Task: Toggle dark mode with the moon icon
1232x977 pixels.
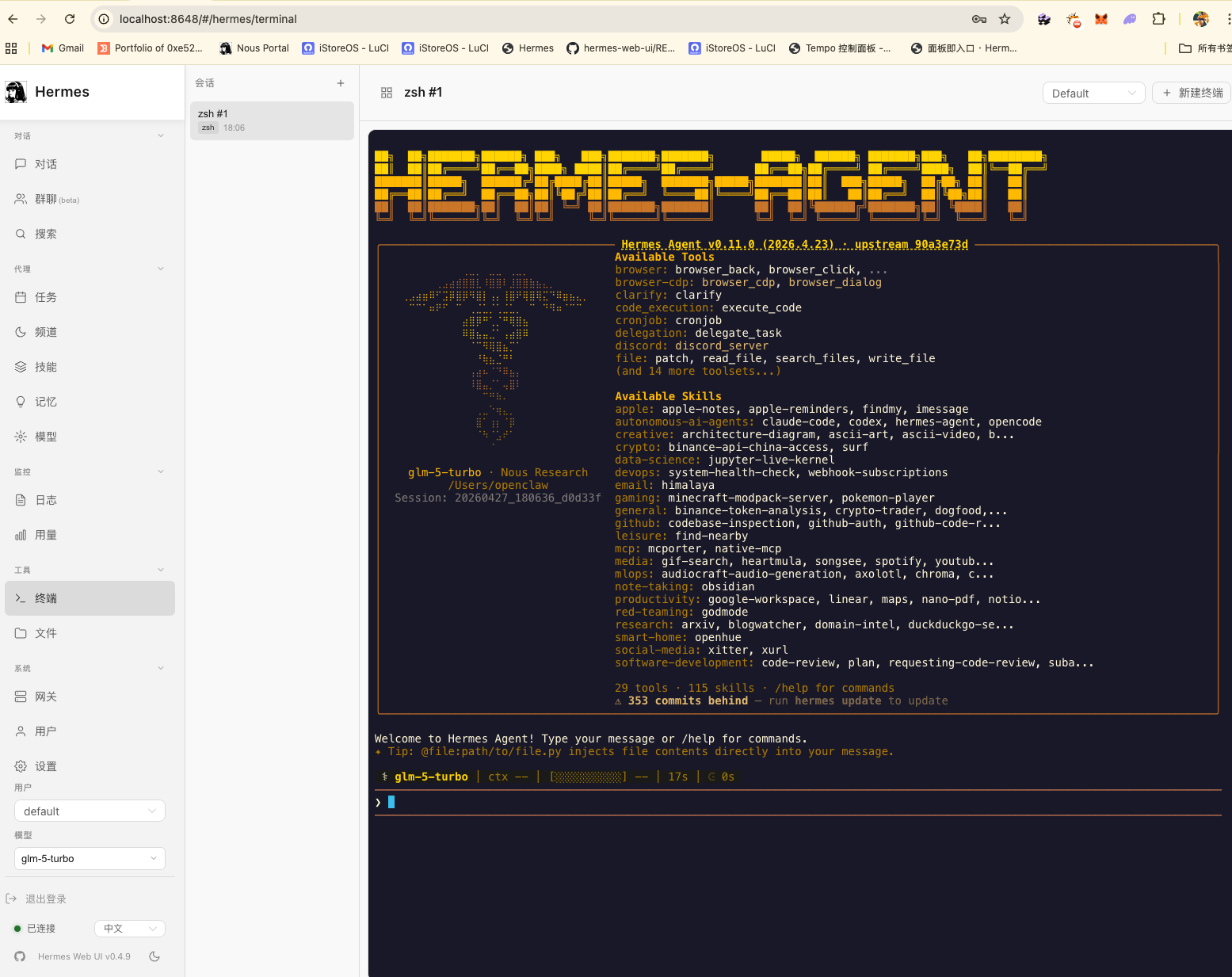Action: tap(154, 956)
